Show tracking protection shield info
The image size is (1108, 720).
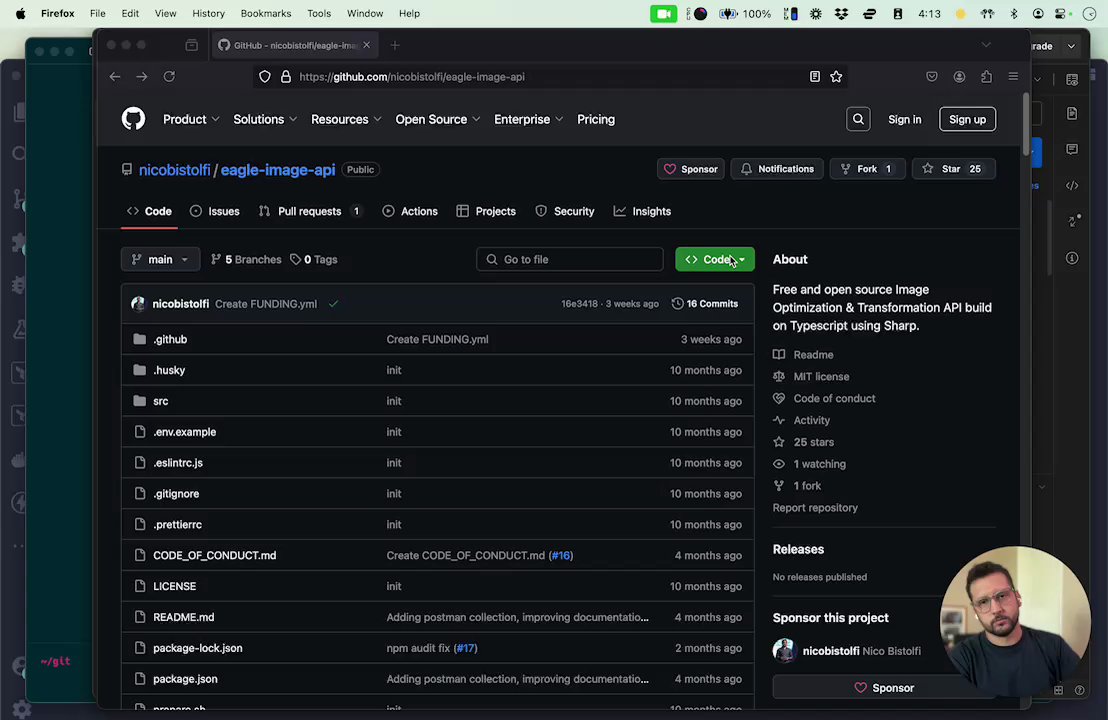pyautogui.click(x=264, y=76)
